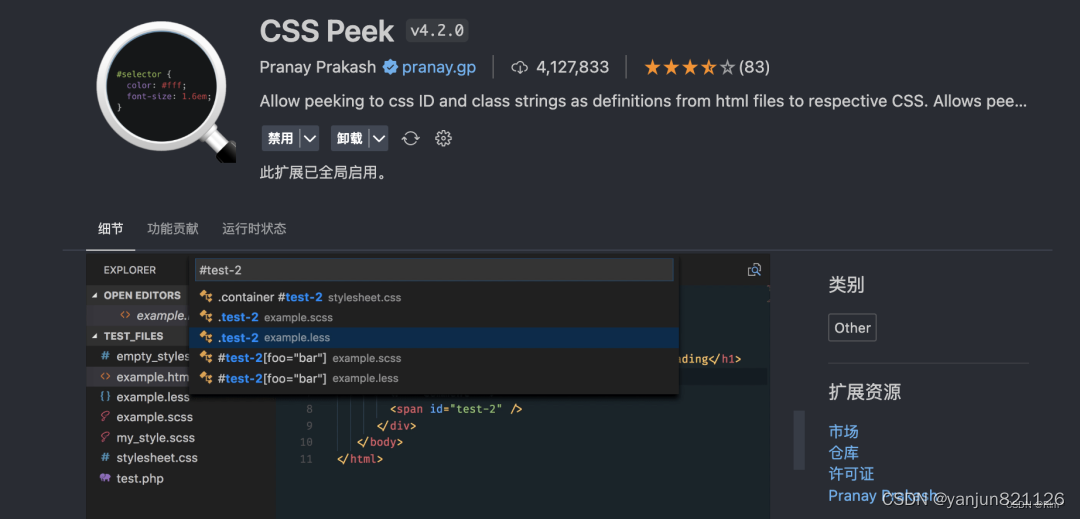Viewport: 1080px width, 519px height.
Task: Open example.less in the file tree
Action: tap(153, 397)
